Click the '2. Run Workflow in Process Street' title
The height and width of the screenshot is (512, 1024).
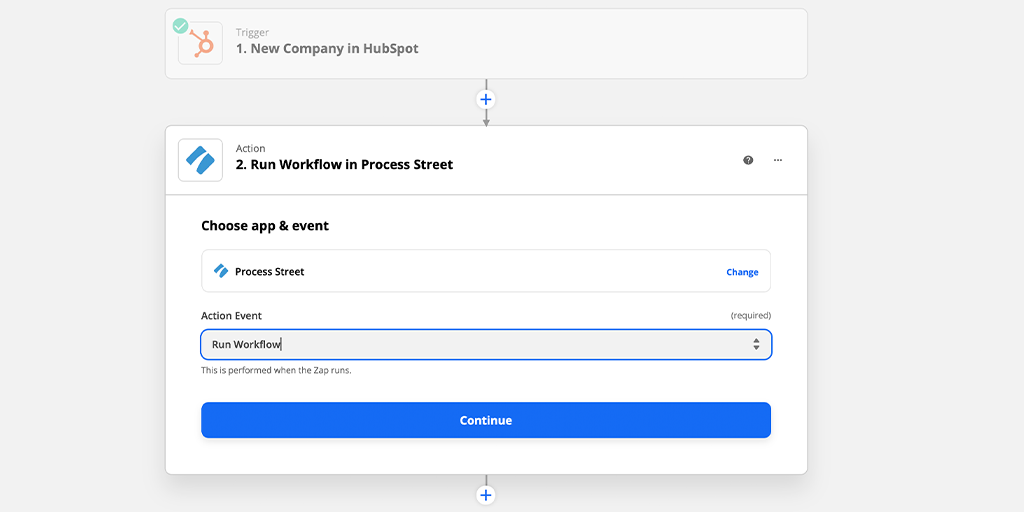[344, 165]
